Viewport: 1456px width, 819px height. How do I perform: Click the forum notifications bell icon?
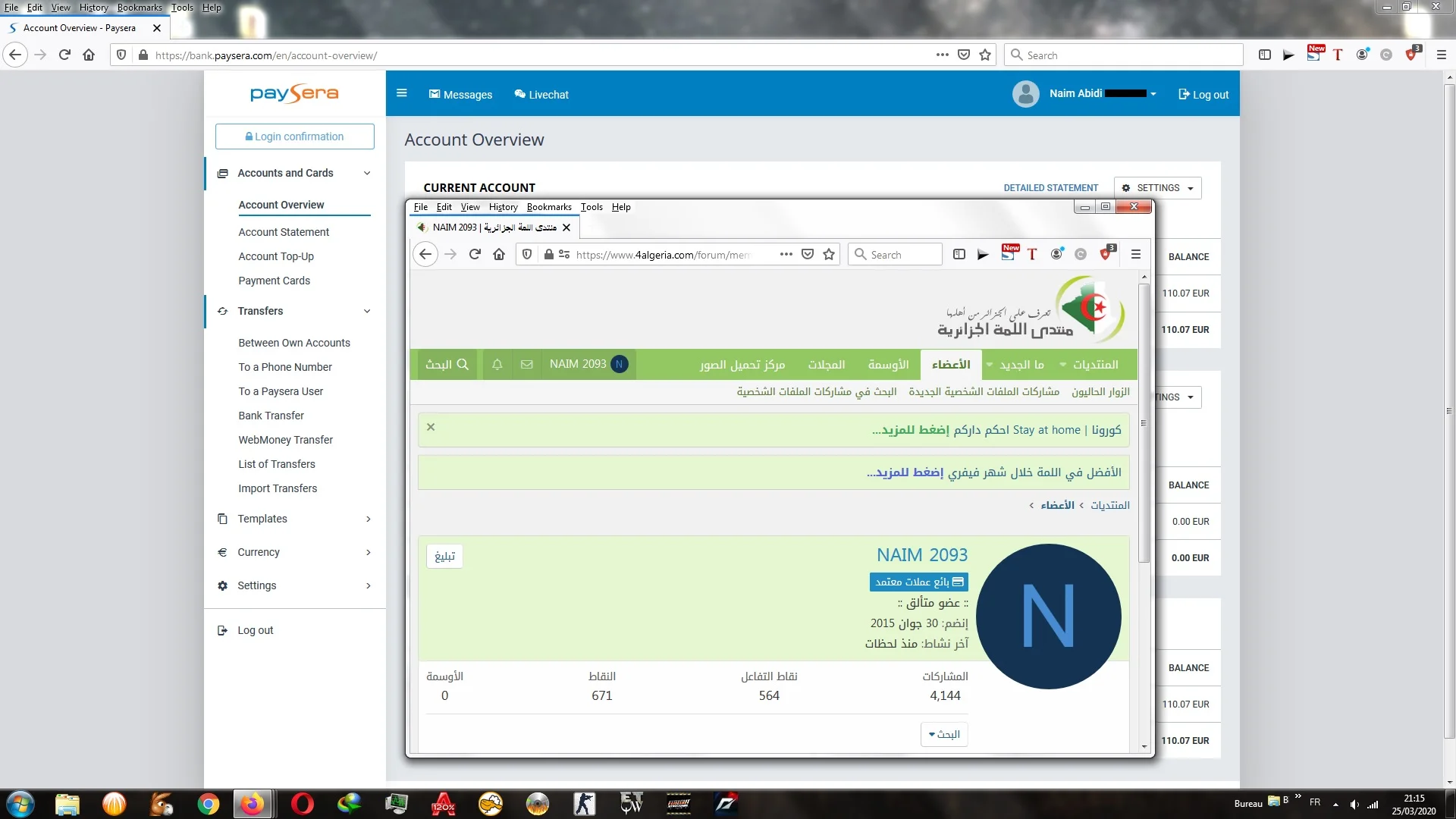point(497,365)
